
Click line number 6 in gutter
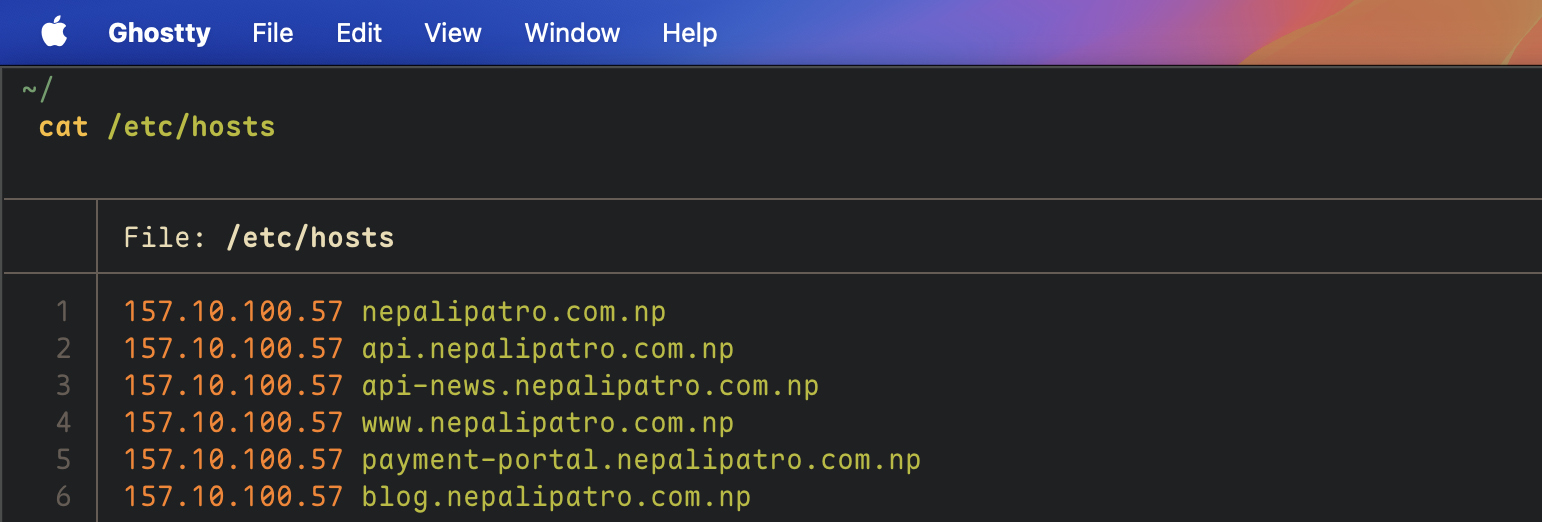pos(63,497)
